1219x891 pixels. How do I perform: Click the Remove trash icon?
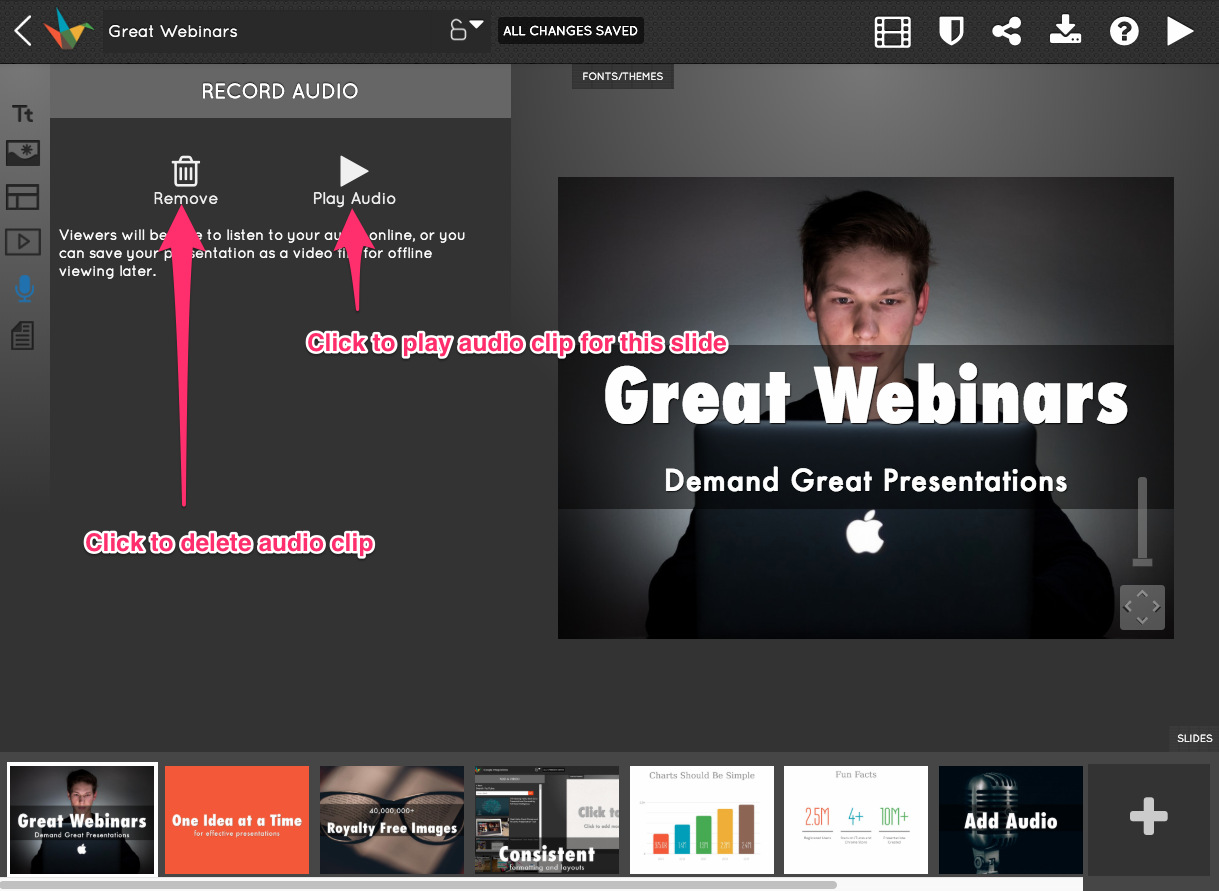point(185,171)
